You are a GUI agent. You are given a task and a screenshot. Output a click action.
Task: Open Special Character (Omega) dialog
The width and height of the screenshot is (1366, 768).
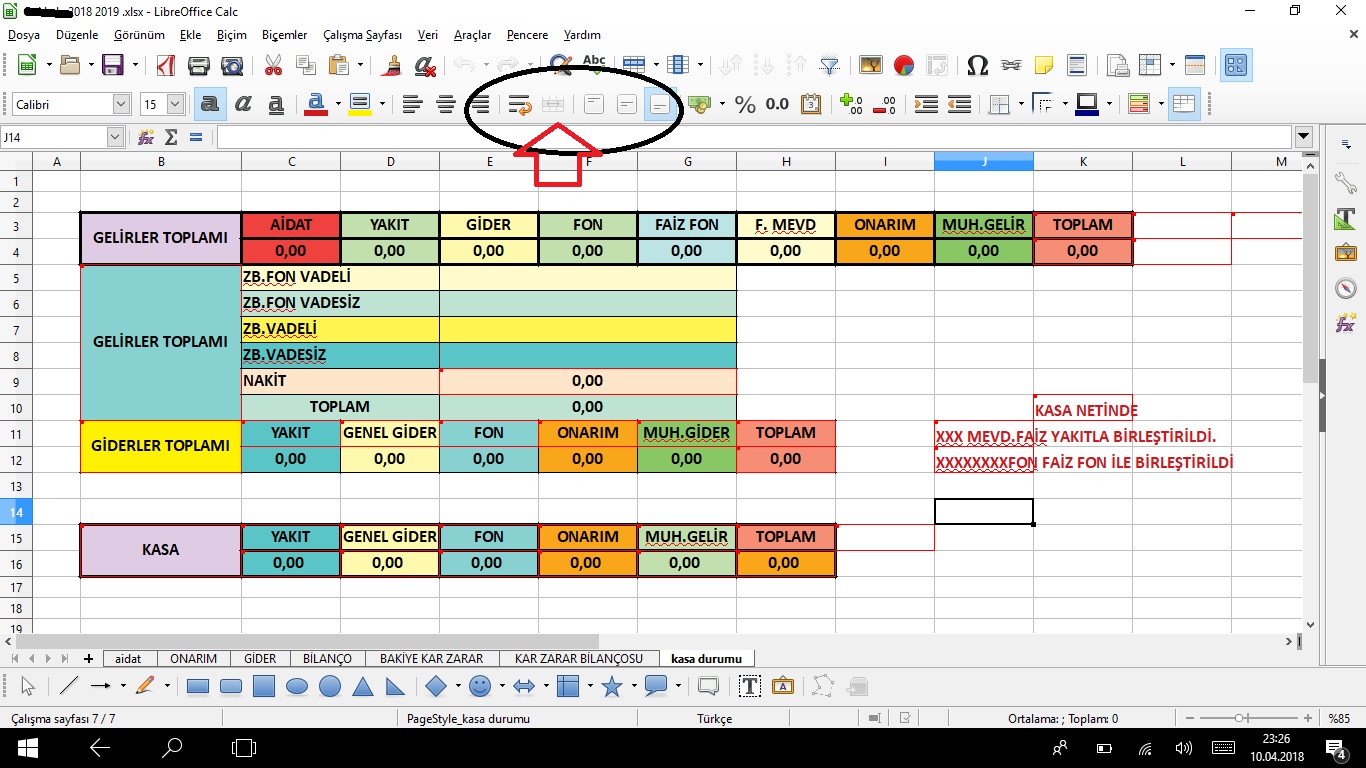[x=978, y=65]
